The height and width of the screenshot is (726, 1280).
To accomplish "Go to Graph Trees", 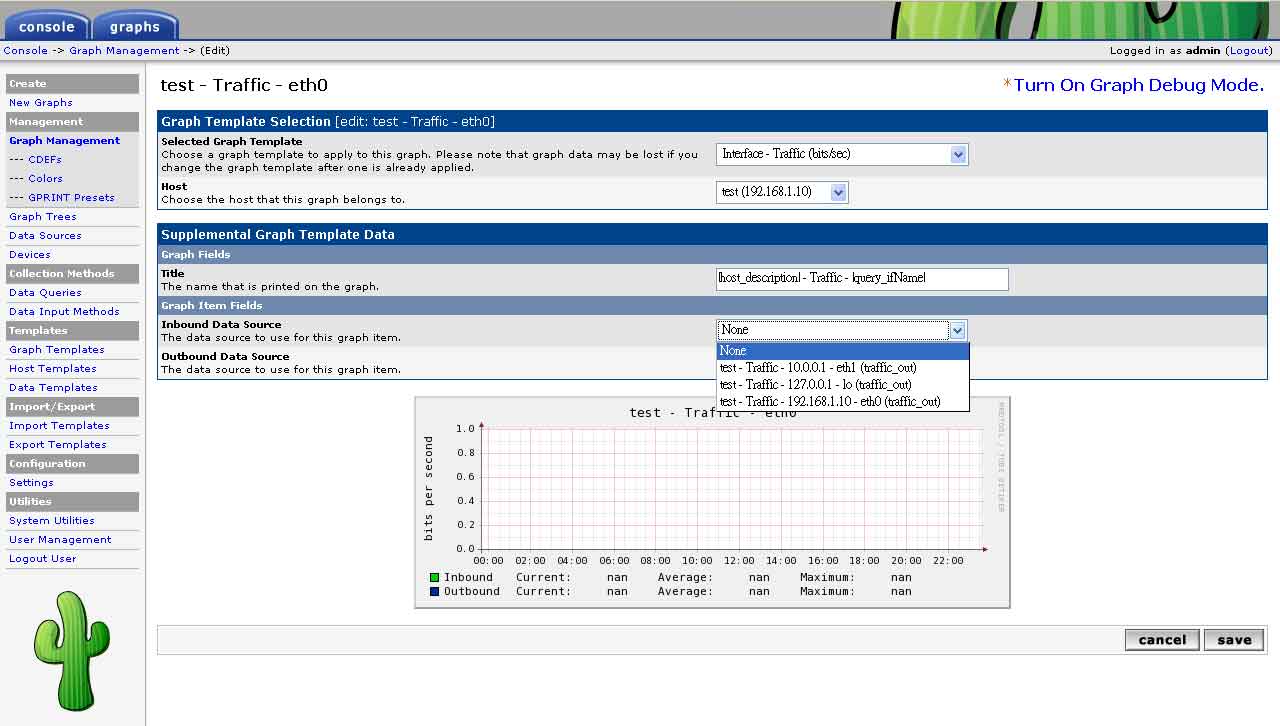I will coord(43,217).
